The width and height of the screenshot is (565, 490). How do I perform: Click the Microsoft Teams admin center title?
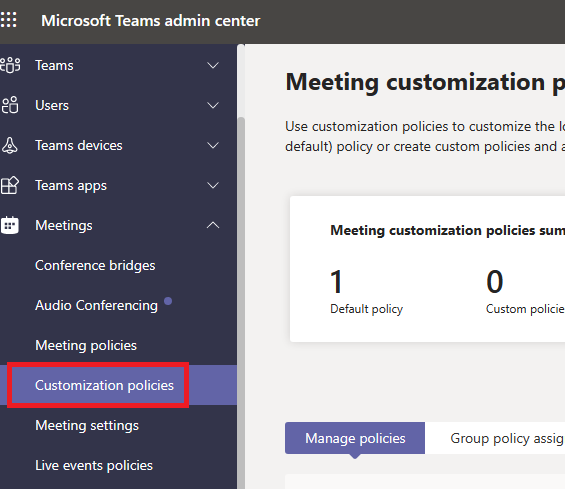(151, 21)
